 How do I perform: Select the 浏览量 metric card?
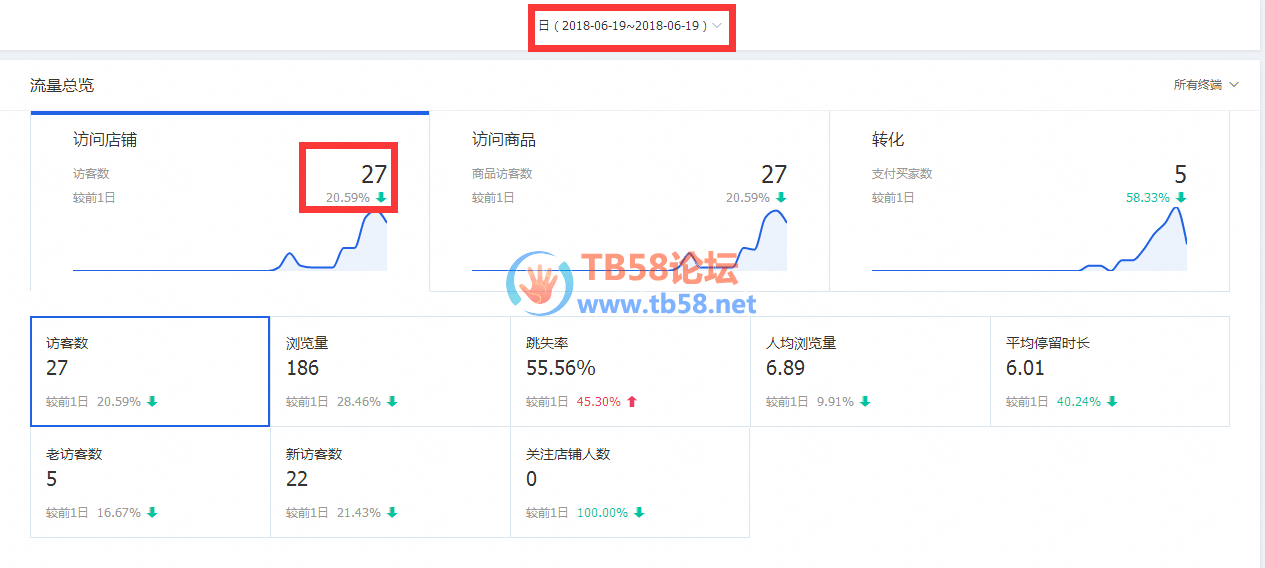[x=390, y=371]
